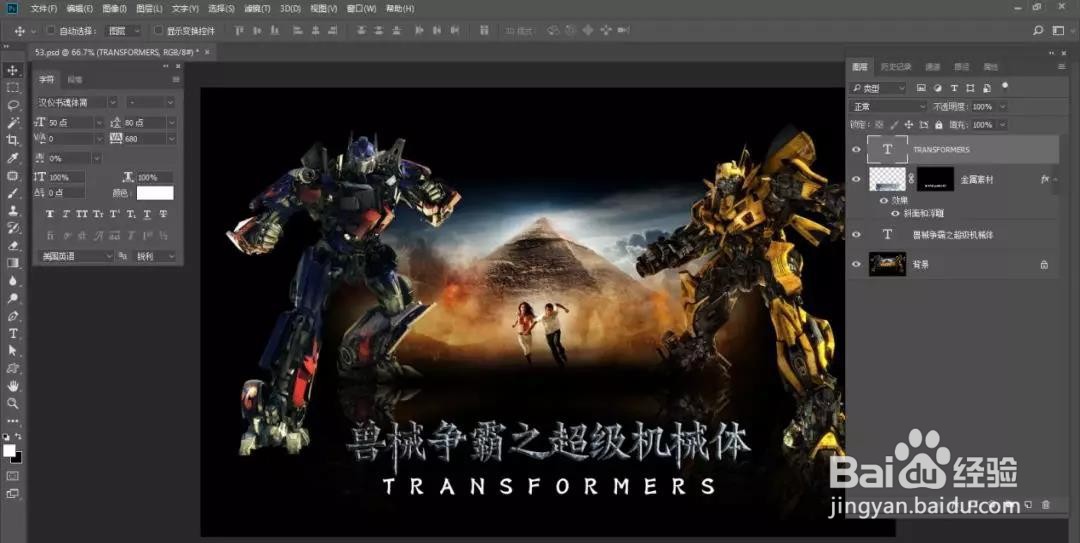Select the Hand tool
This screenshot has width=1080, height=543.
pyautogui.click(x=12, y=386)
